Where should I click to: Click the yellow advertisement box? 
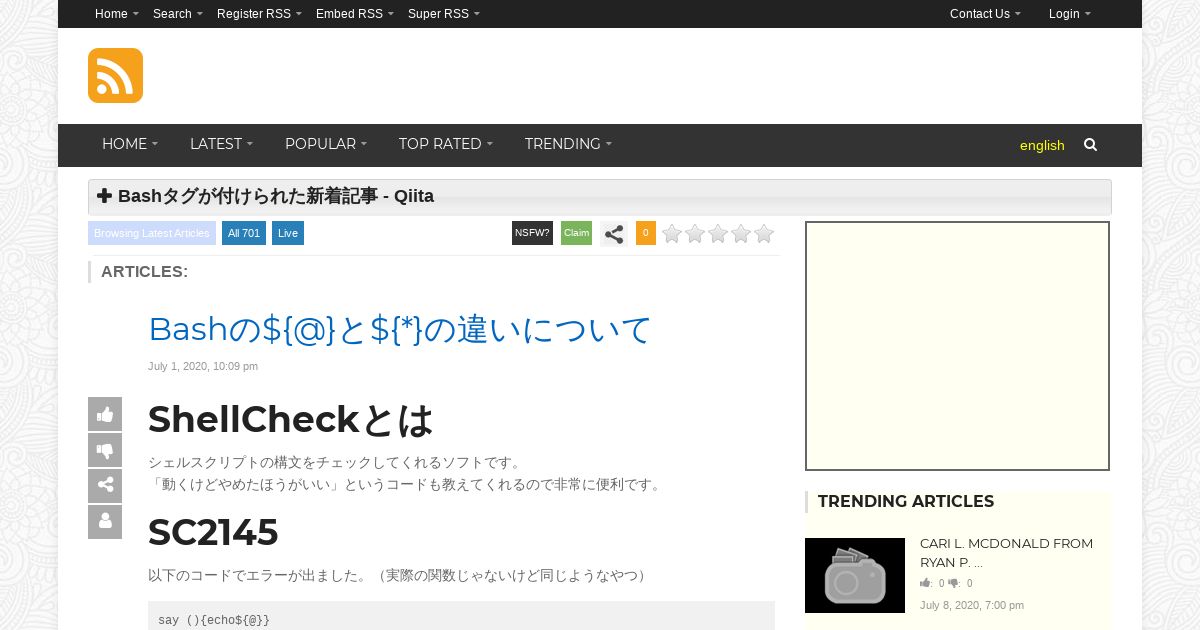[x=958, y=346]
